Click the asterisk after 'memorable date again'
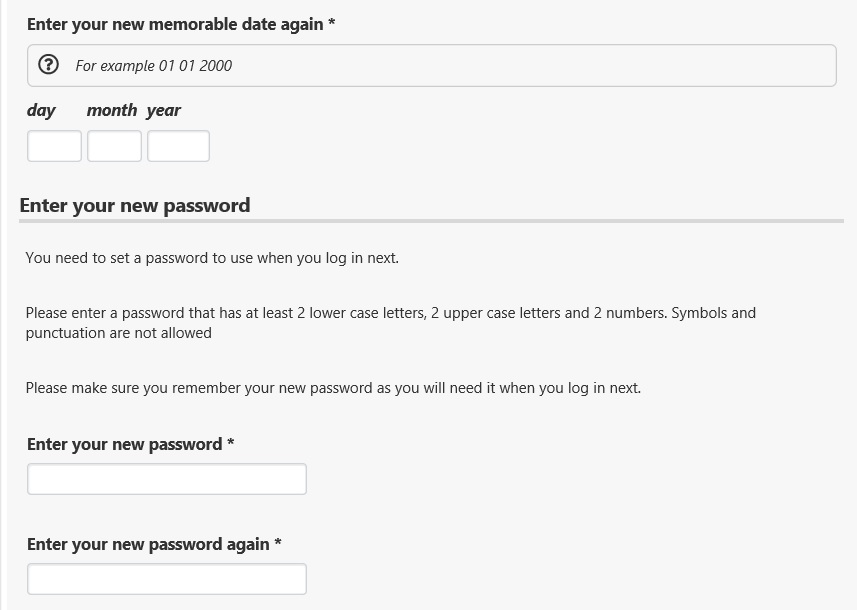Image resolution: width=859 pixels, height=610 pixels. tap(331, 22)
